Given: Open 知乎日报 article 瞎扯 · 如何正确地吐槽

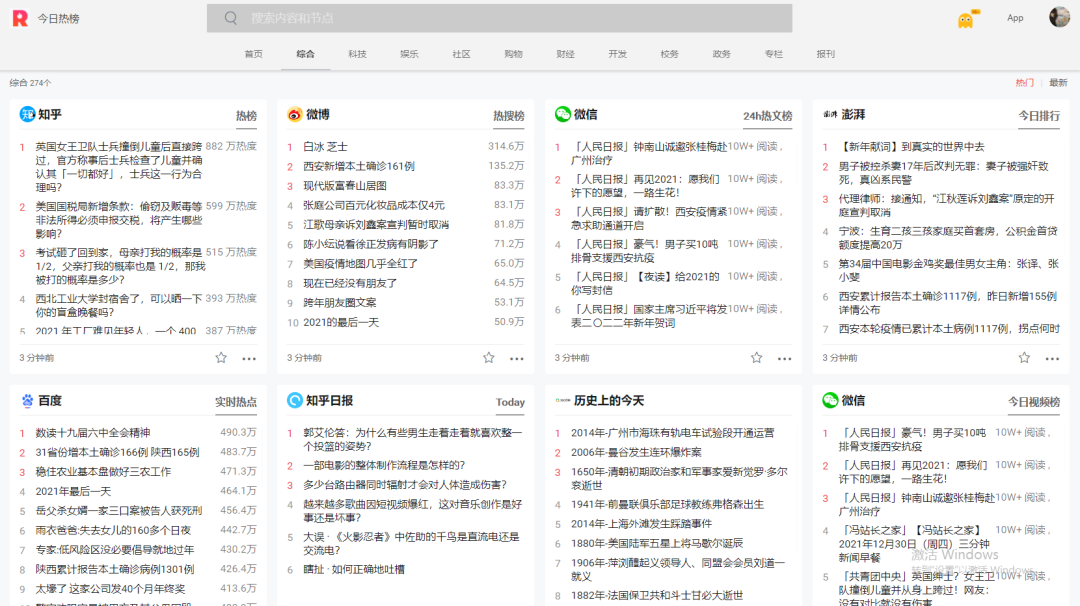Looking at the screenshot, I should pyautogui.click(x=354, y=569).
